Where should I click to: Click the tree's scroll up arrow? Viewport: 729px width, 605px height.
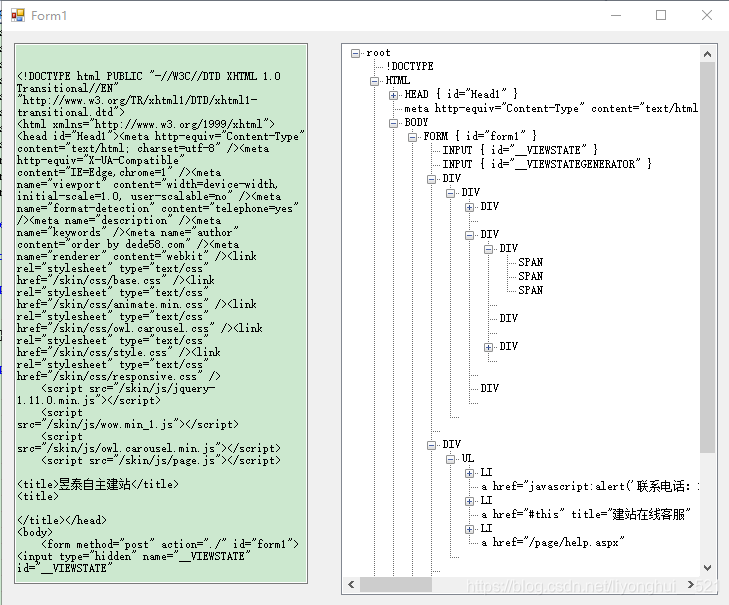click(708, 54)
